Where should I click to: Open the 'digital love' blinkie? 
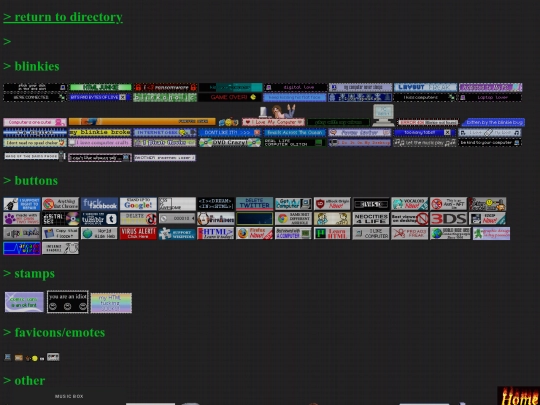[295, 87]
